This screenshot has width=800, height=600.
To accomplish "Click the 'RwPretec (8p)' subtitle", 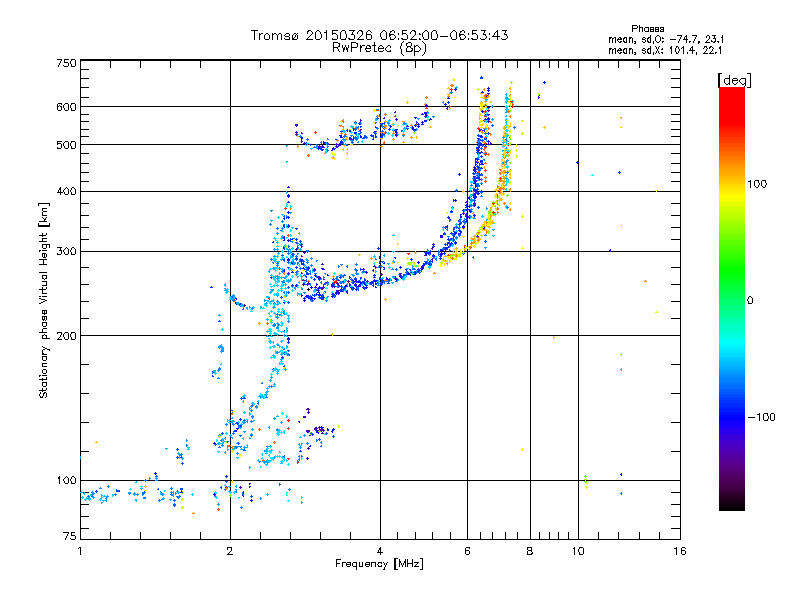I will pos(379,48).
